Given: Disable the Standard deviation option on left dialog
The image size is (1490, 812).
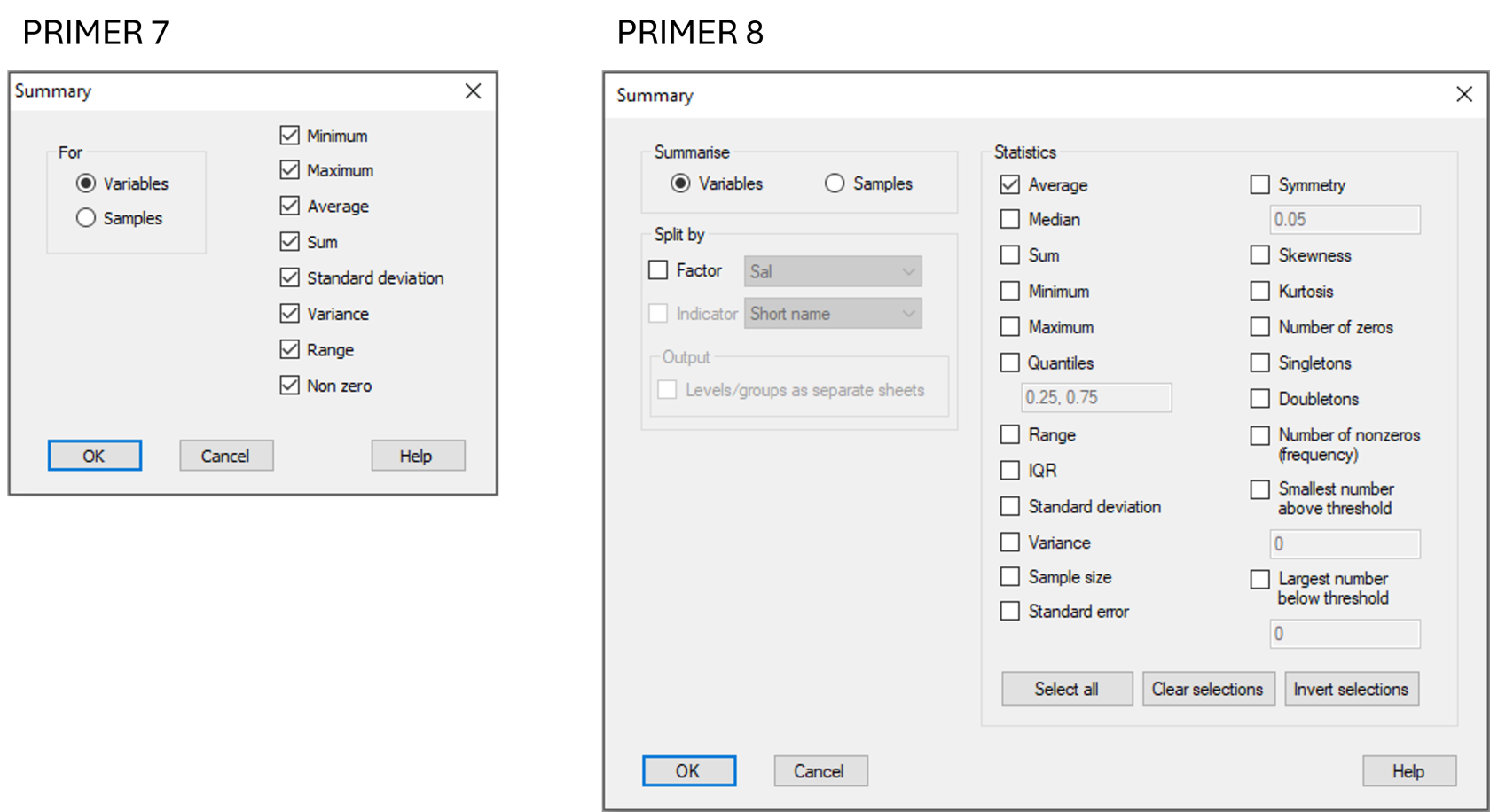Looking at the screenshot, I should pyautogui.click(x=290, y=277).
